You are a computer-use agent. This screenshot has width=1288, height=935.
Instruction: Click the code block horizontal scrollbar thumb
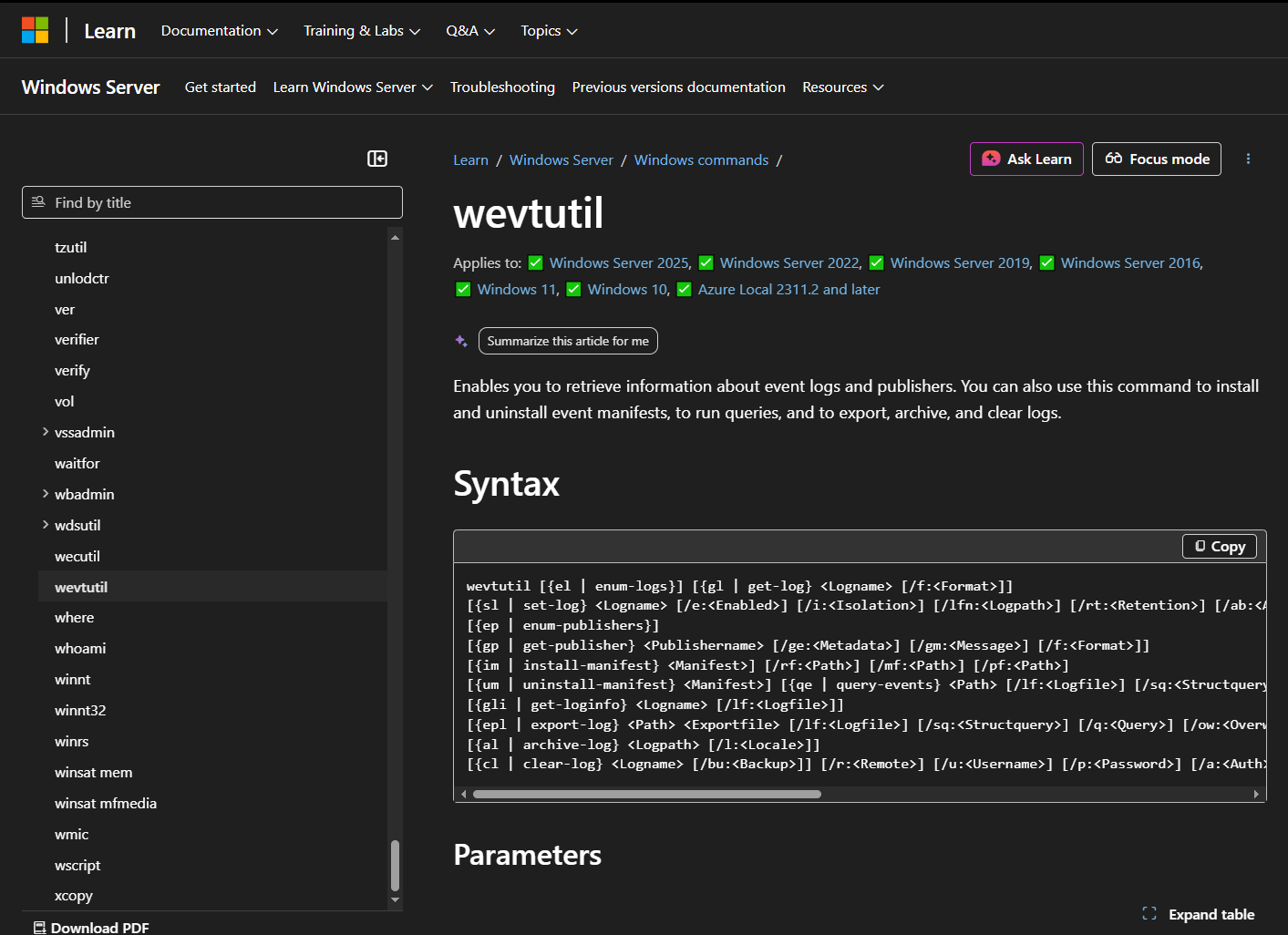647,794
